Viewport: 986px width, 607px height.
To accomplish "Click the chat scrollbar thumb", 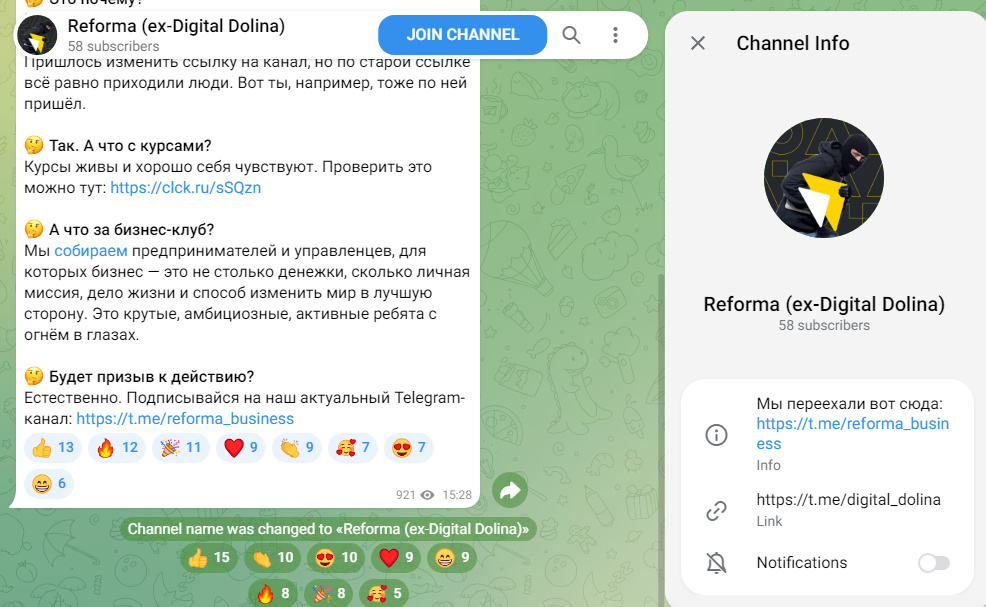I will (x=660, y=440).
